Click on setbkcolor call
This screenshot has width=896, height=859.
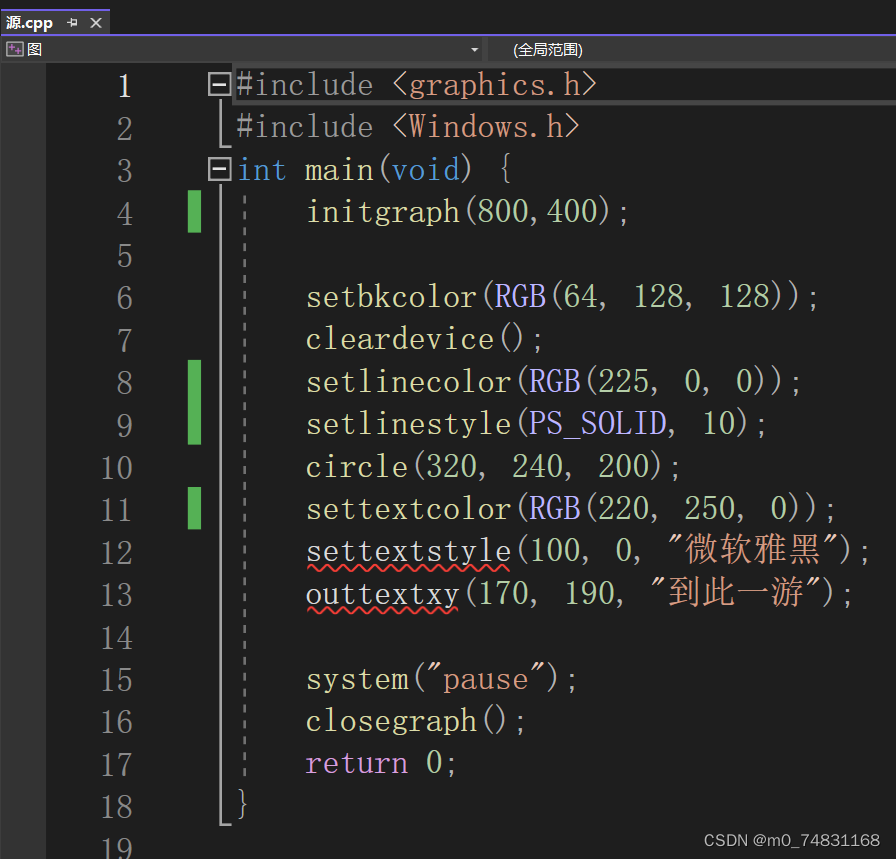pyautogui.click(x=391, y=297)
